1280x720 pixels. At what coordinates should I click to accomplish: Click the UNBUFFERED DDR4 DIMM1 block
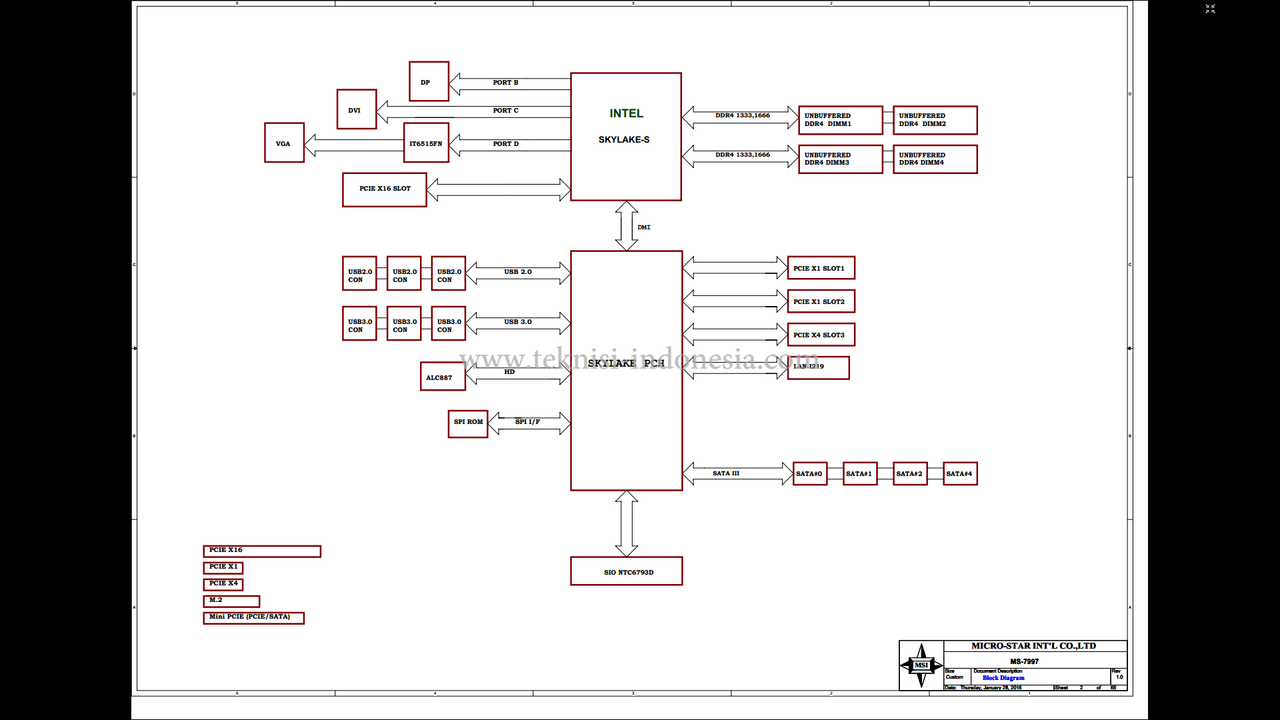841,120
